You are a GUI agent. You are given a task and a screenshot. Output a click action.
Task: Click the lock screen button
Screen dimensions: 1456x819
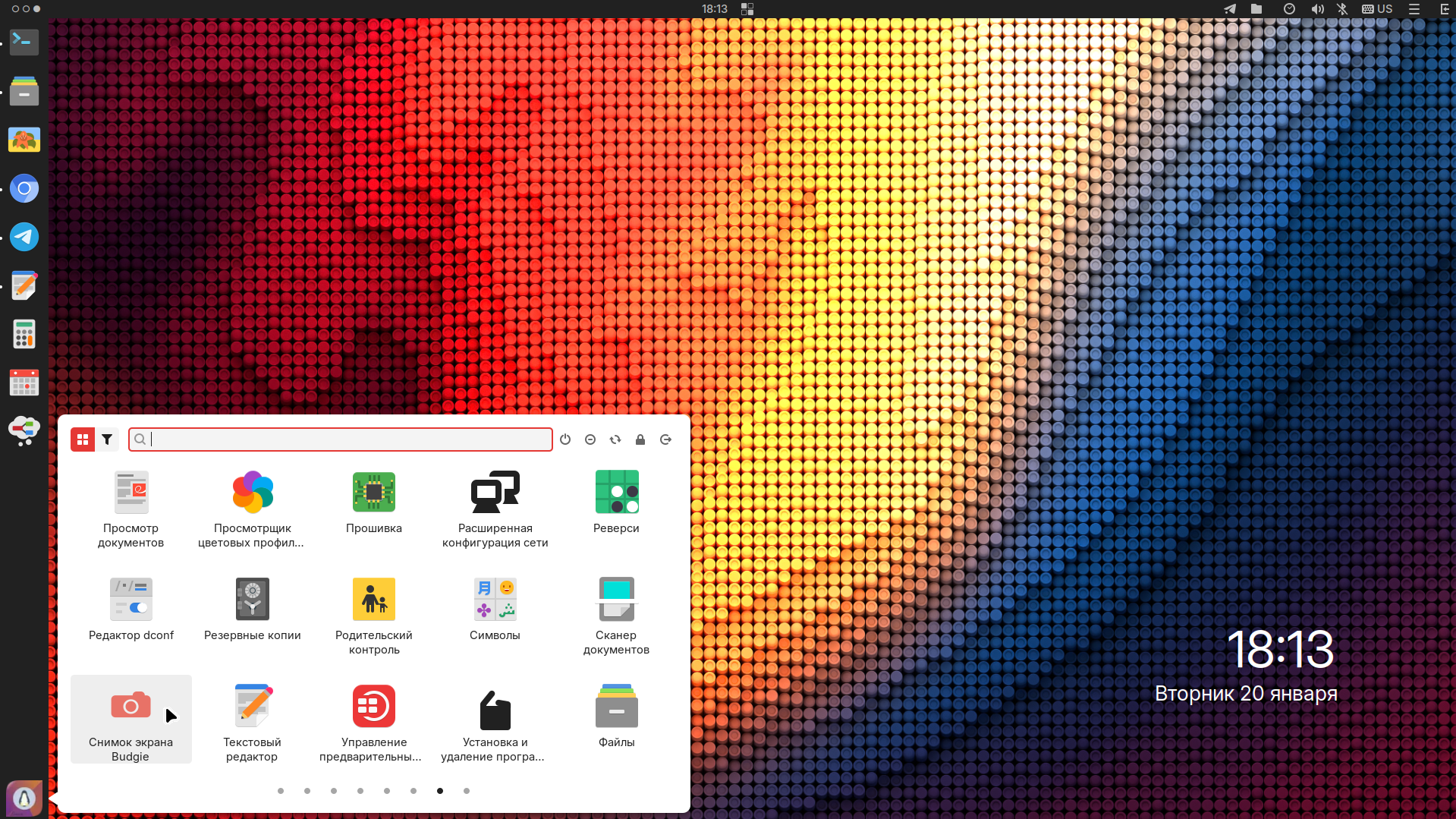click(640, 439)
